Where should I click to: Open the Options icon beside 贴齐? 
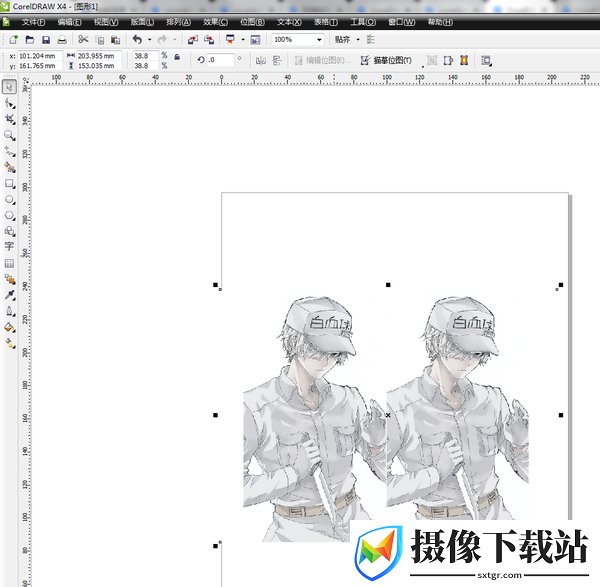(370, 39)
